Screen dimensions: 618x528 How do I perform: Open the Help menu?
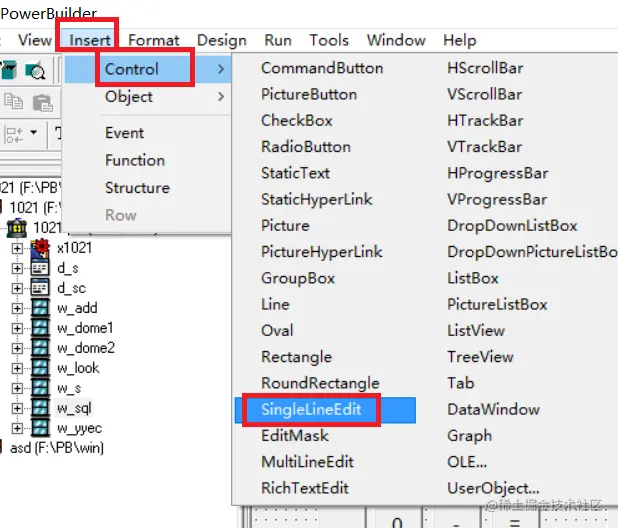coord(460,40)
